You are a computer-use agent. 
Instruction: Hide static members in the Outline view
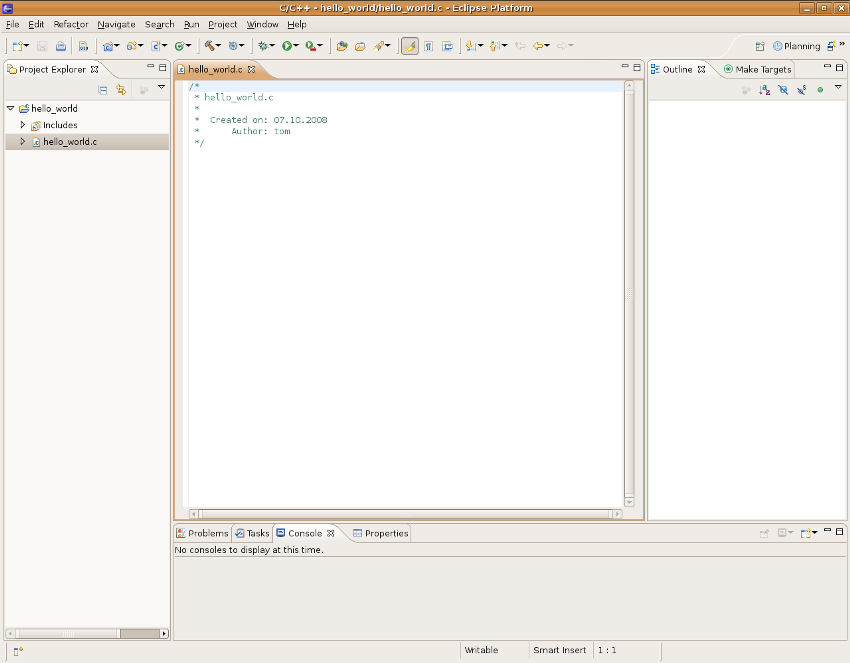point(800,89)
